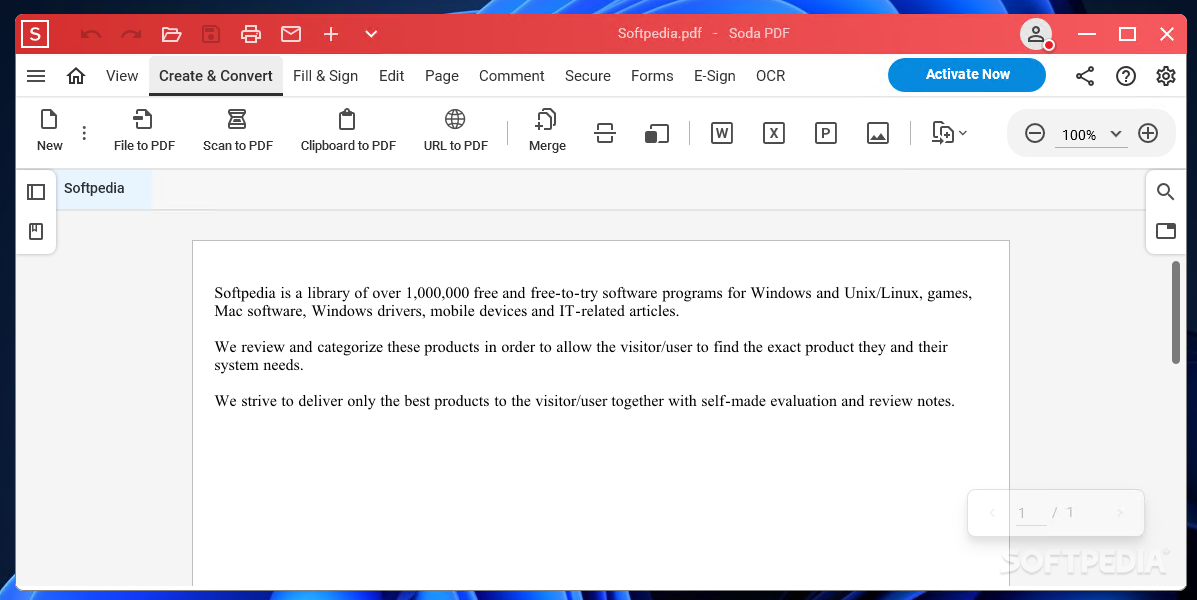1197x600 pixels.
Task: Open the OCR tab
Action: [770, 76]
